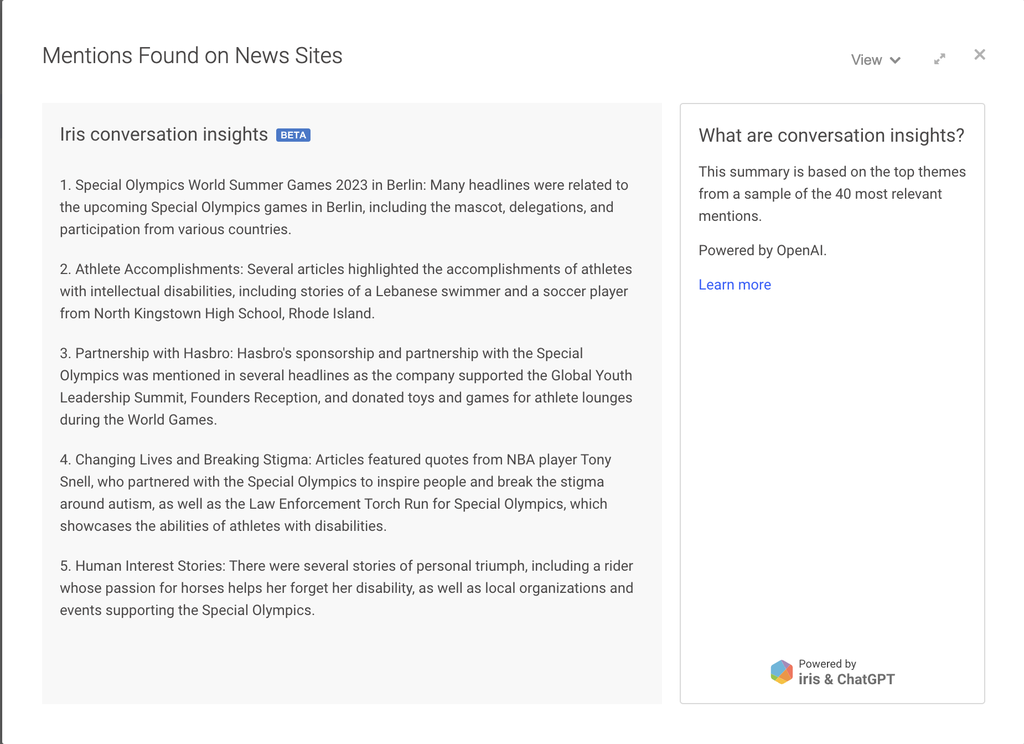Open the View dropdown menu
This screenshot has width=1024, height=744.
pos(866,60)
